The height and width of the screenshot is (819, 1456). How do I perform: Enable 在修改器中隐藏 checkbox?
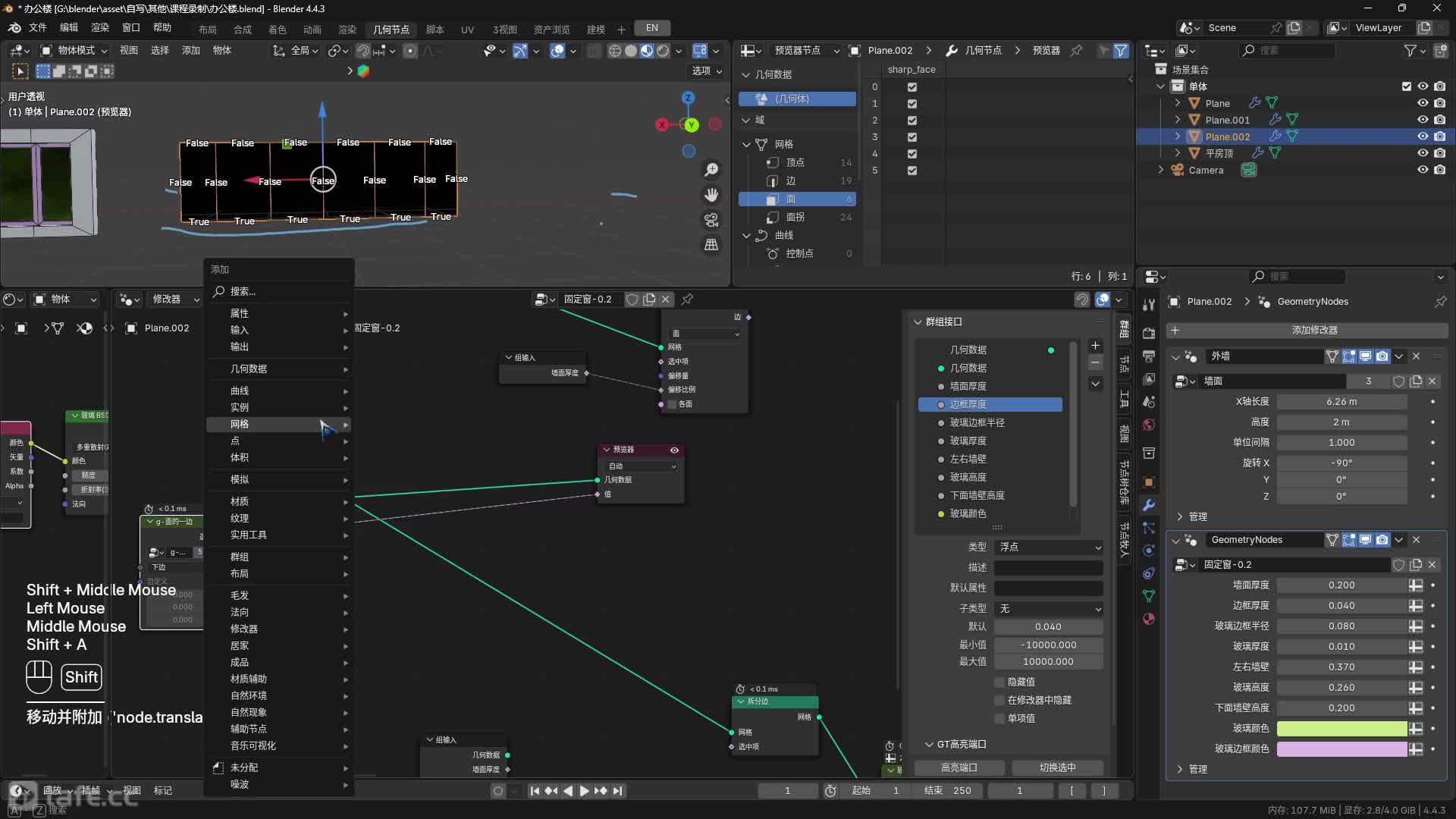[999, 701]
